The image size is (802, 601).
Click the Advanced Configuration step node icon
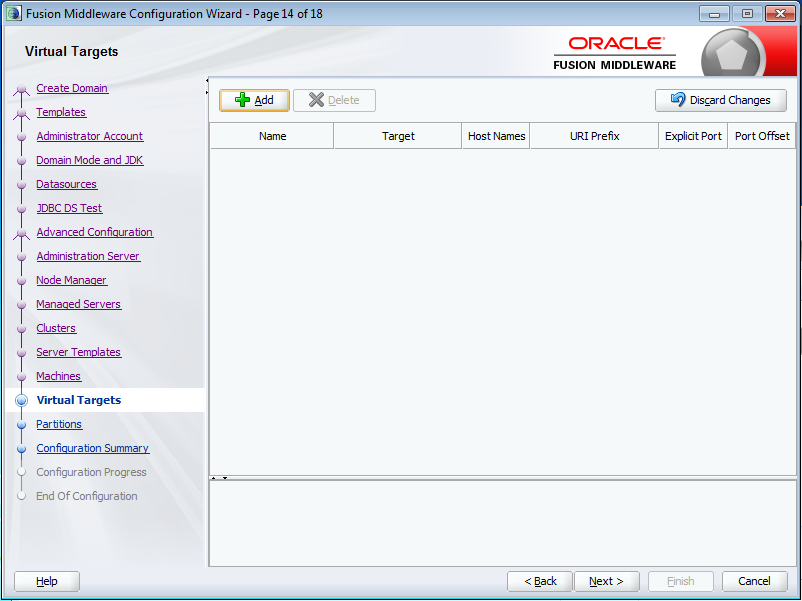click(x=21, y=233)
